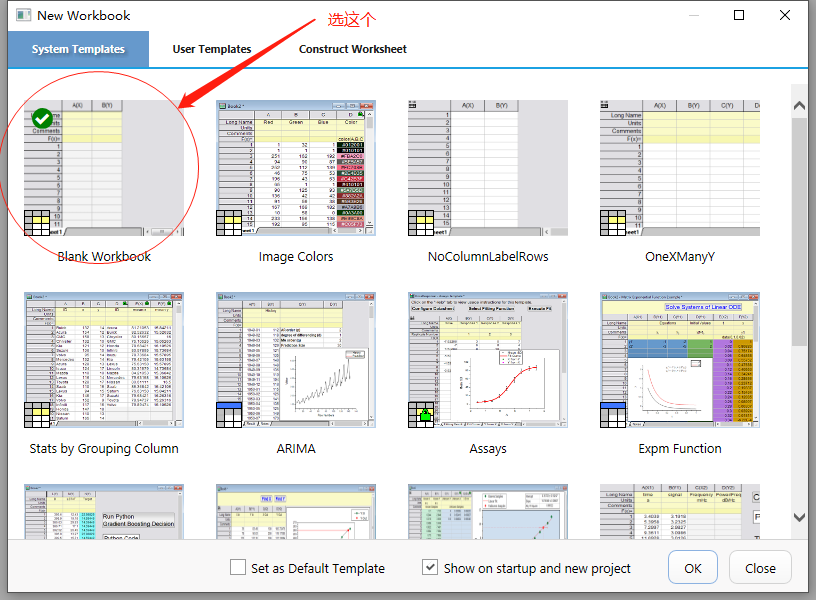Viewport: 816px width, 600px height.
Task: Select the Run Python Gradient Boosting template
Action: click(104, 511)
